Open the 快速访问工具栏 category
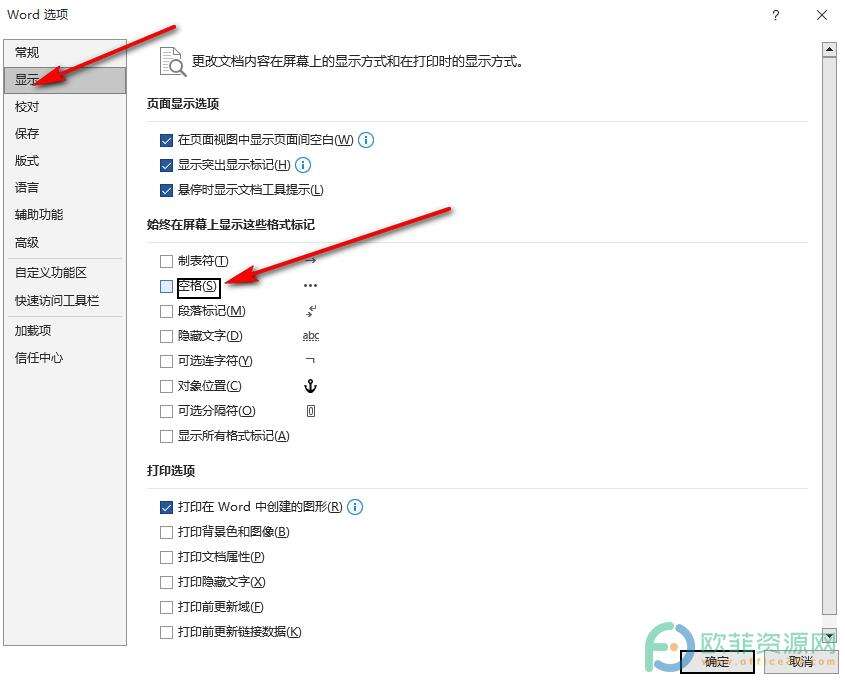The height and width of the screenshot is (681, 845). 65,301
